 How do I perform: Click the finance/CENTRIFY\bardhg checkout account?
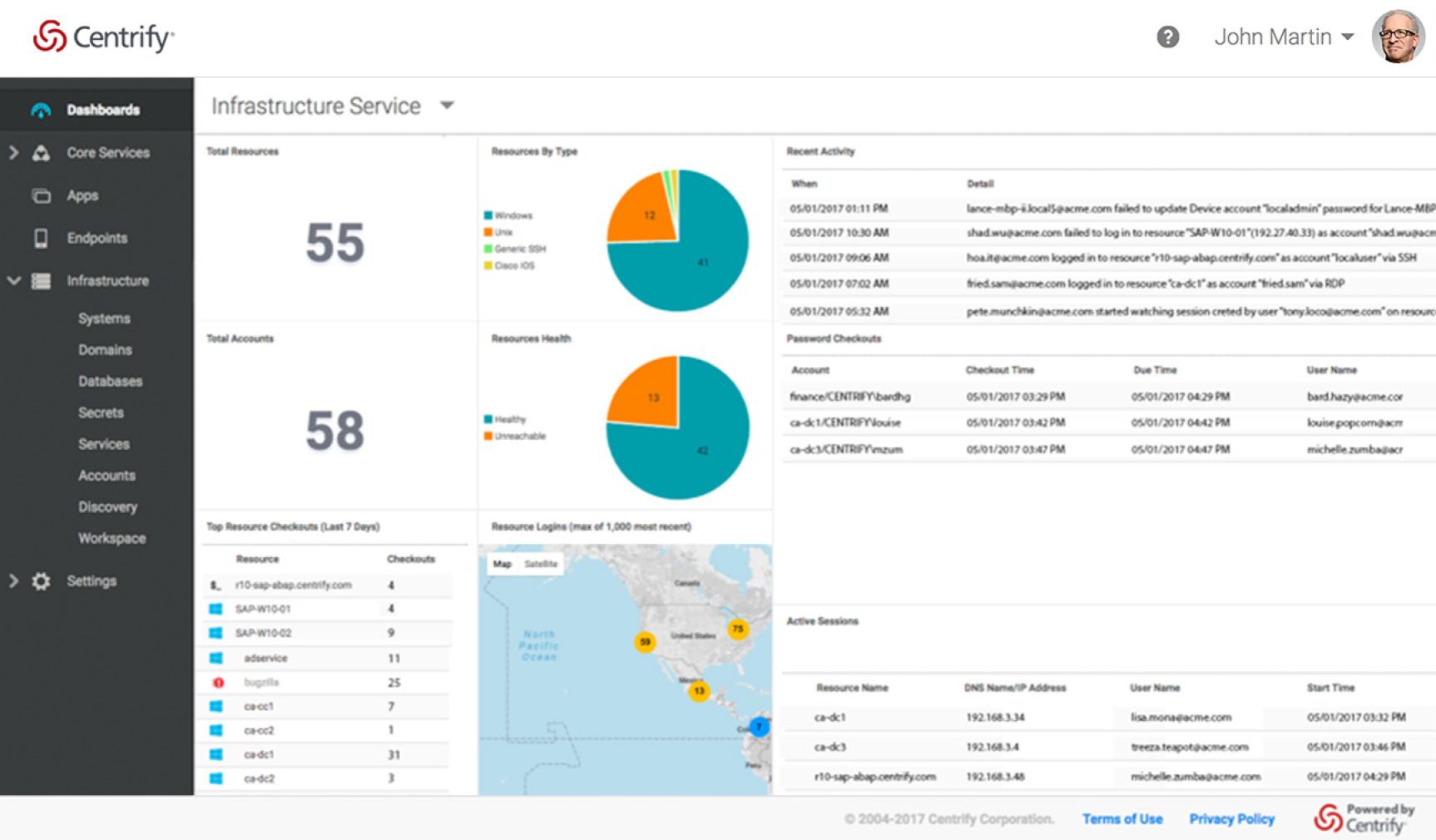pos(849,397)
